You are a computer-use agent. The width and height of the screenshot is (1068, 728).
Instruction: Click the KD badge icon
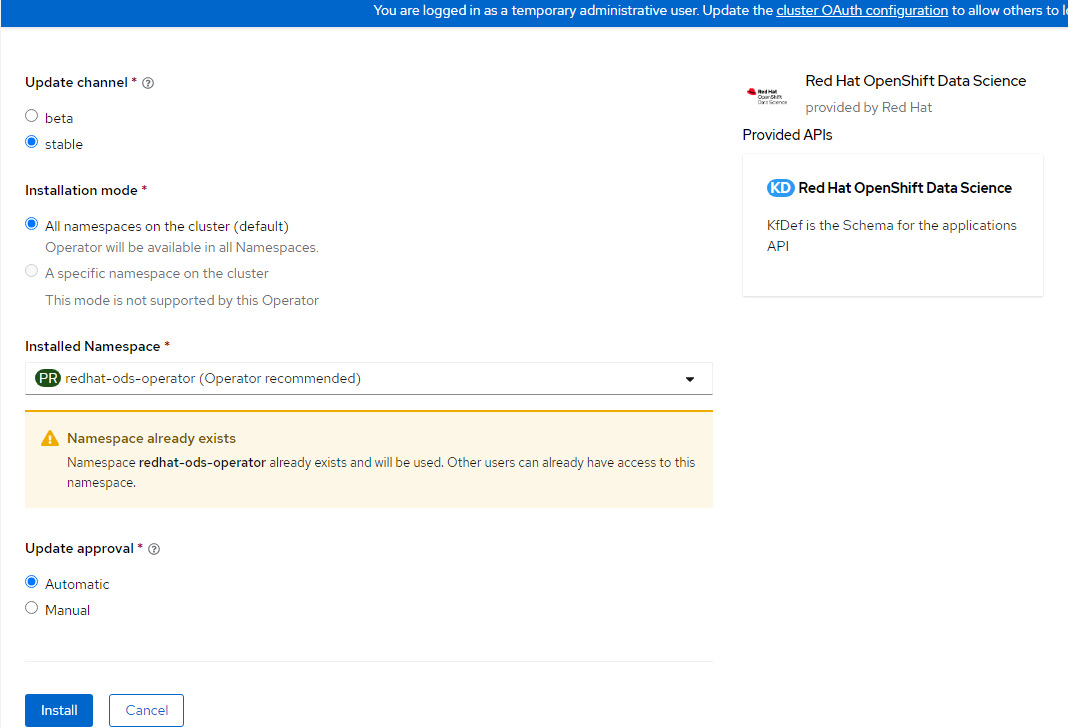tap(780, 188)
